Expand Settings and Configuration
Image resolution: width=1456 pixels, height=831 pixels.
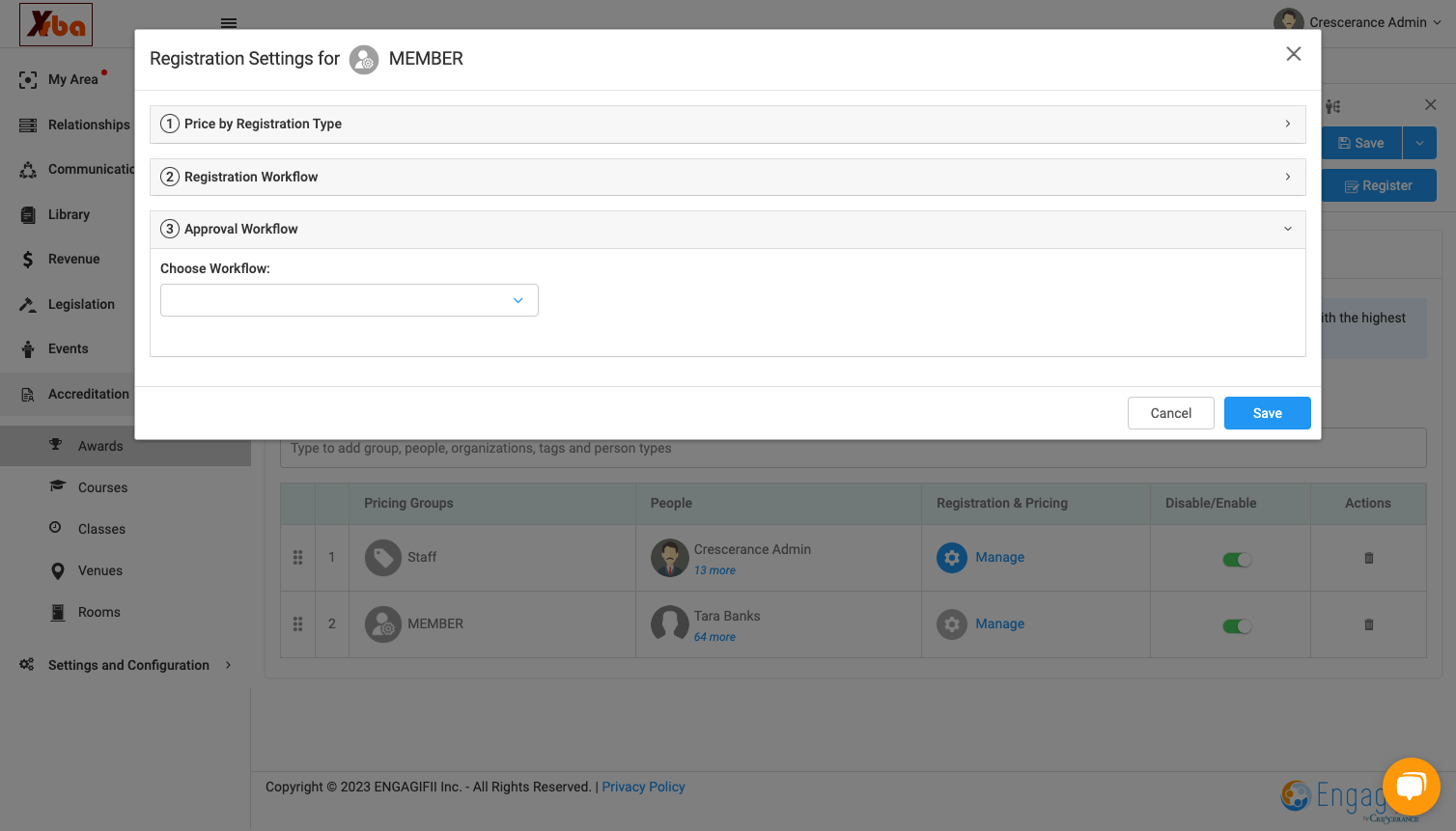click(128, 665)
